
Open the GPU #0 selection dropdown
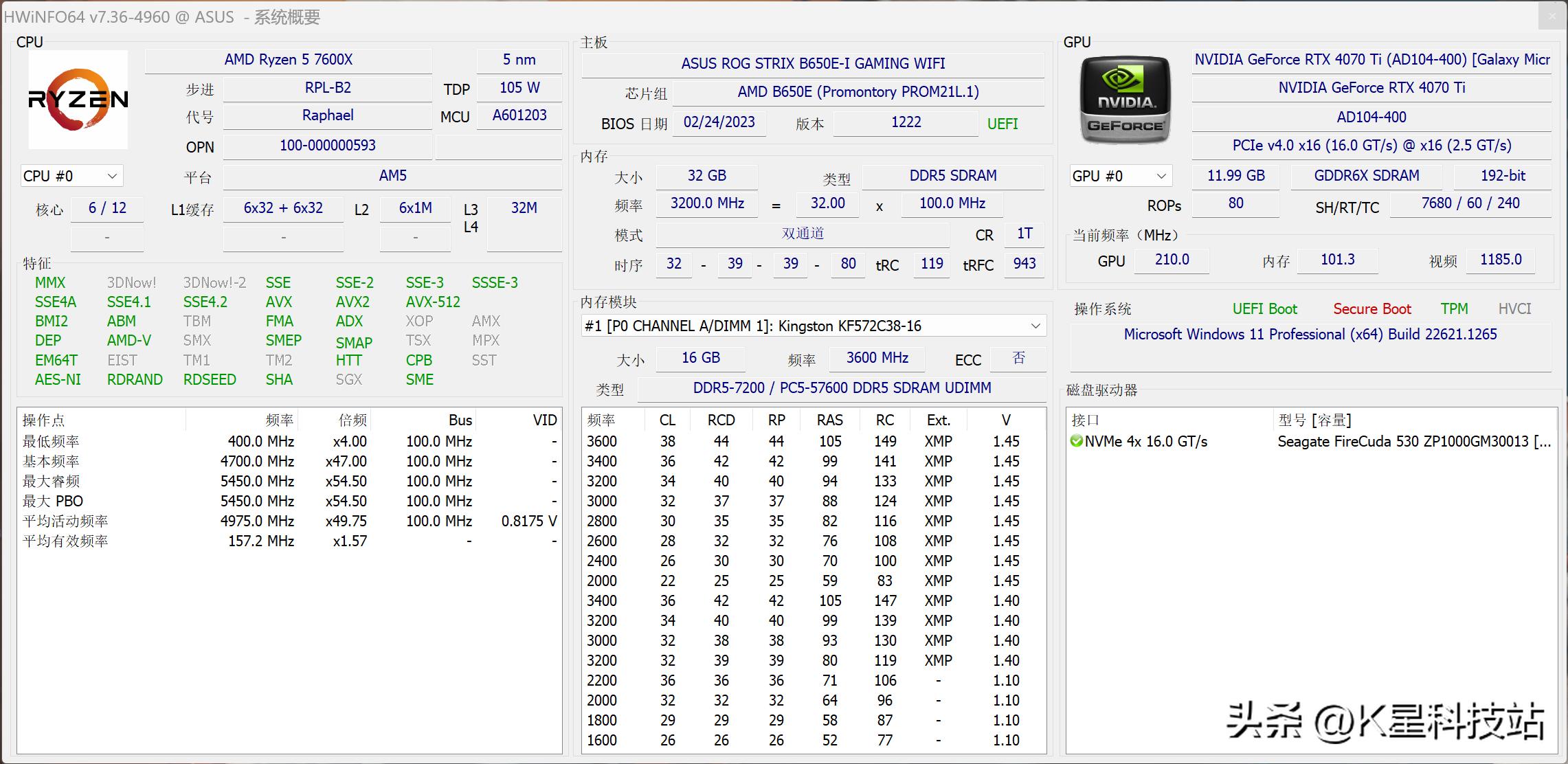point(1120,176)
